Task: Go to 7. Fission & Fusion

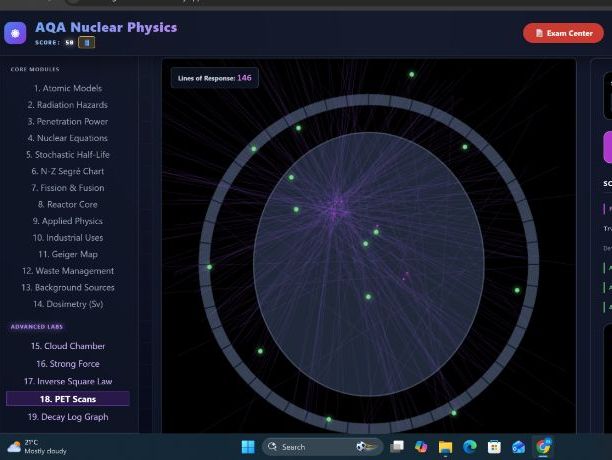Action: 68,188
